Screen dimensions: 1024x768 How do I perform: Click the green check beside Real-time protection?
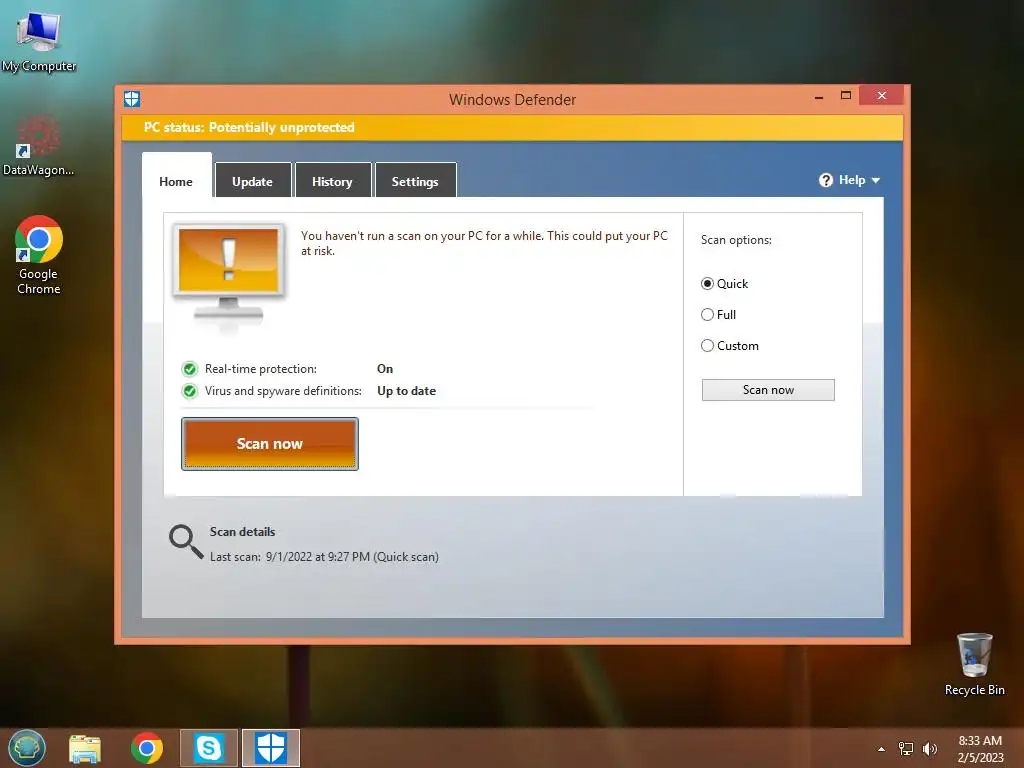(x=190, y=370)
